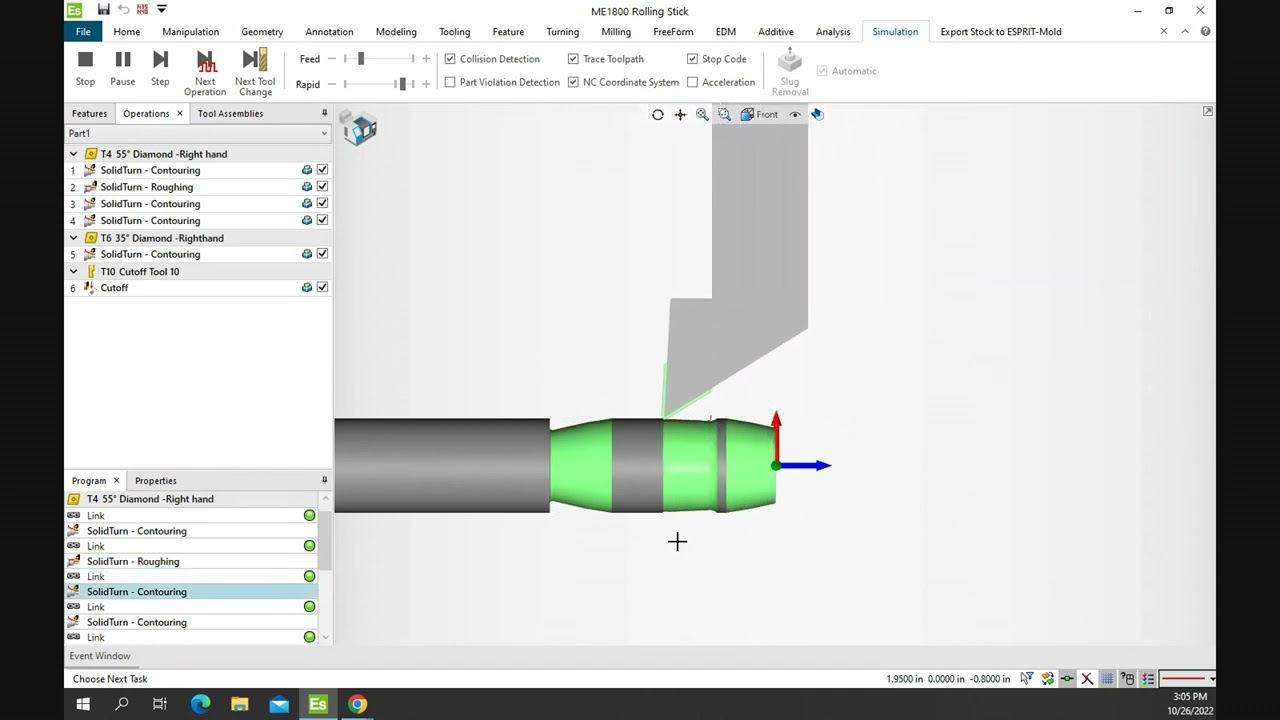The width and height of the screenshot is (1280, 720).
Task: Collapse the T6 35° Diamond tool group
Action: (x=73, y=238)
